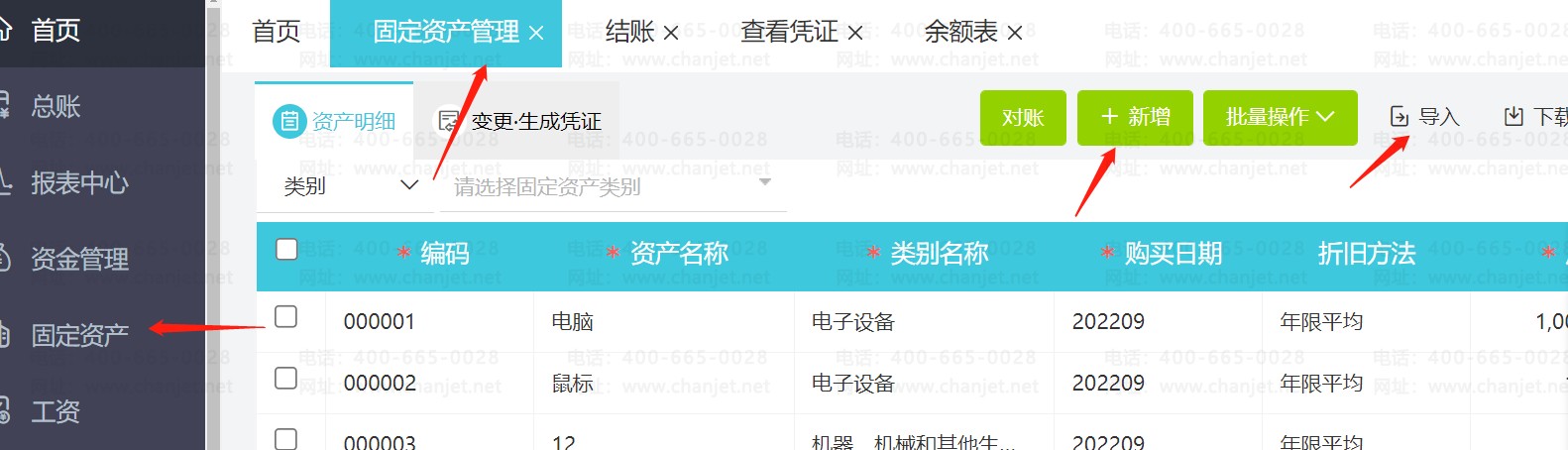Switch to the 结账 tab
The image size is (1568, 450).
[x=630, y=32]
